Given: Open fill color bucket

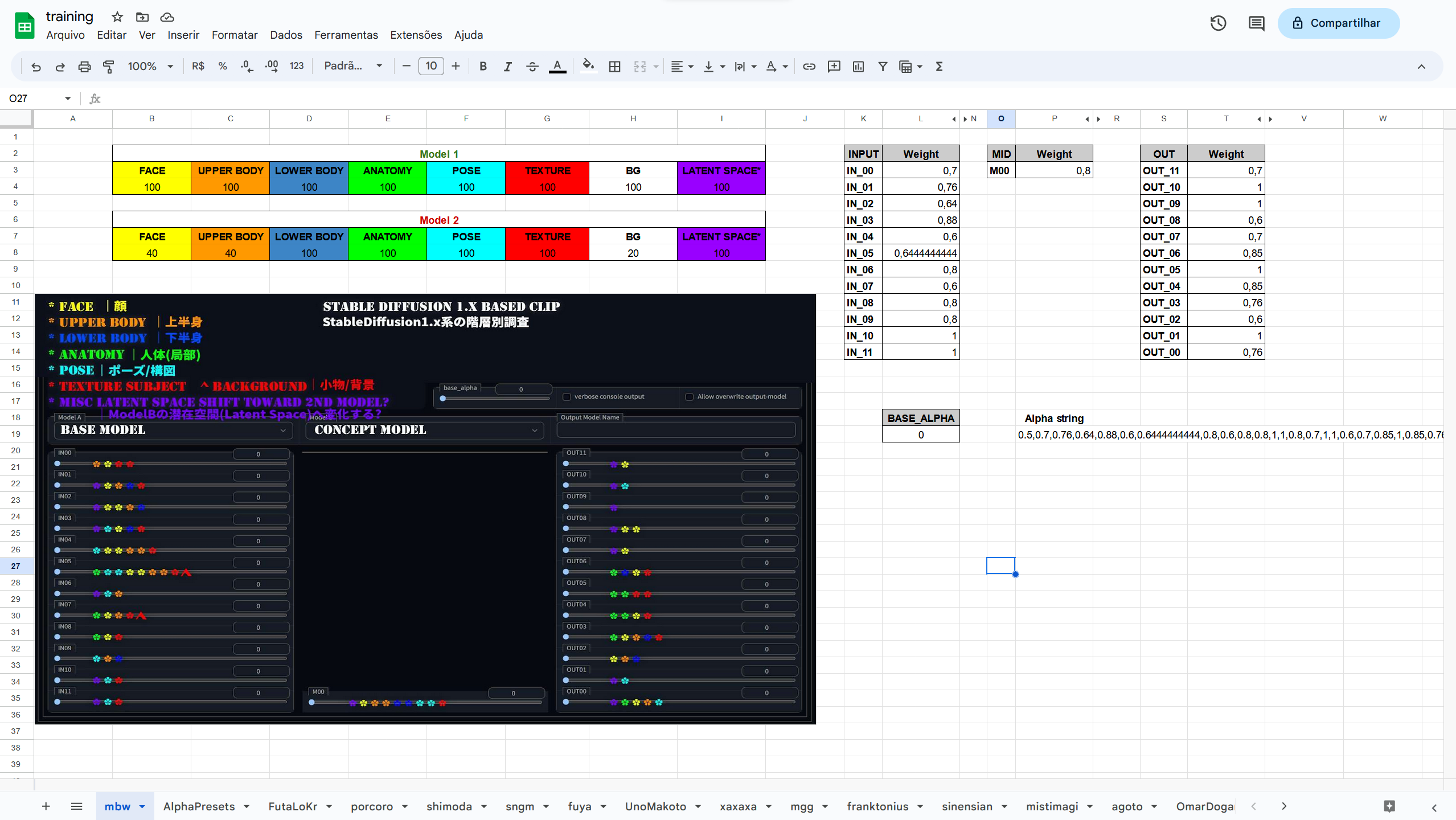Looking at the screenshot, I should [x=589, y=67].
